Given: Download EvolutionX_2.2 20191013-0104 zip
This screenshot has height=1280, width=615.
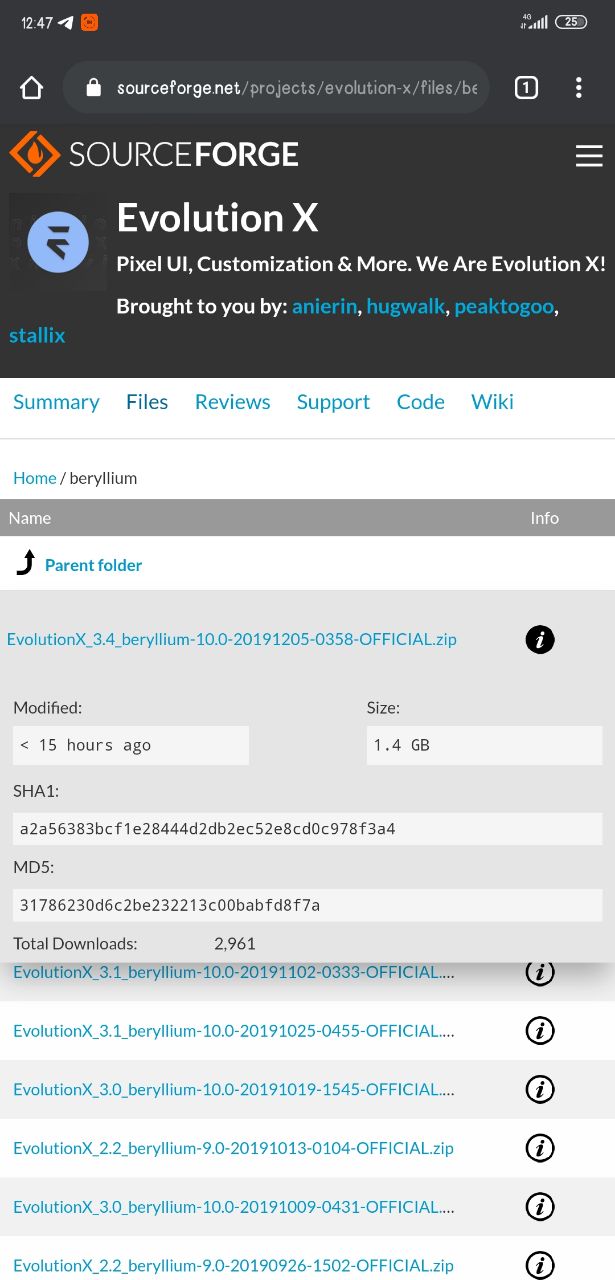Looking at the screenshot, I should tap(233, 1148).
